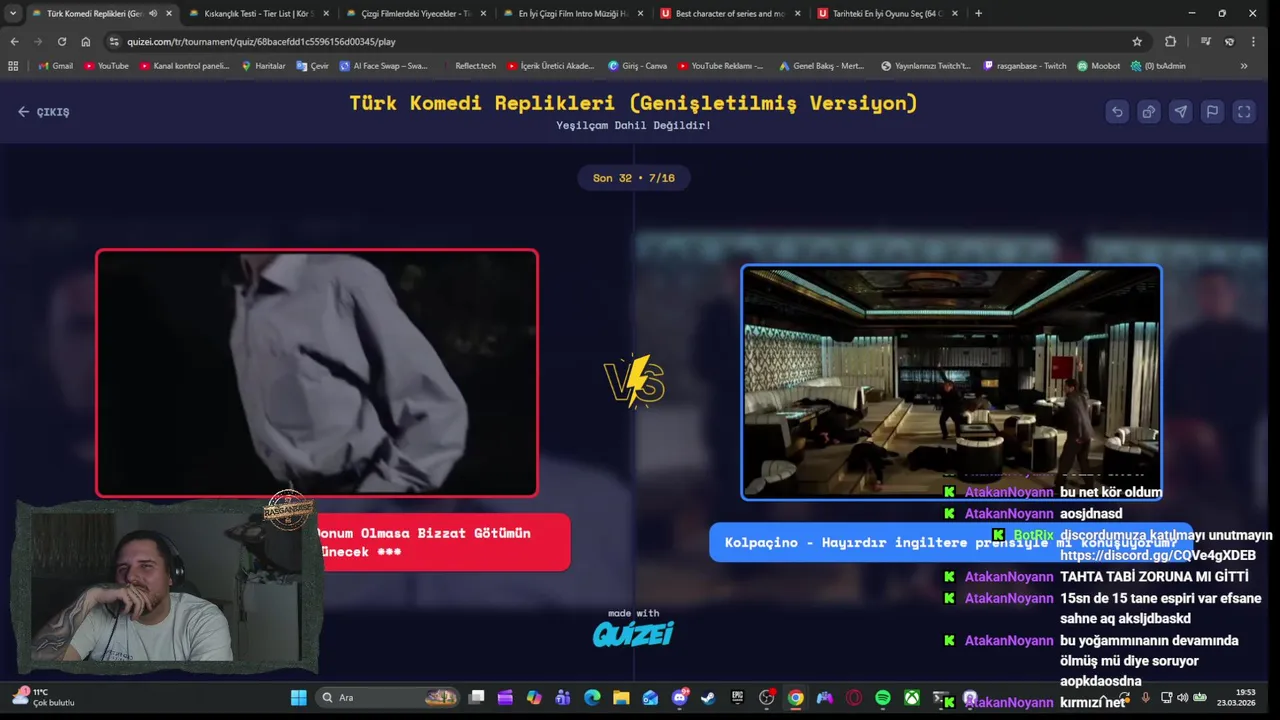Go back in browser history
Viewport: 1280px width, 720px height.
point(14,41)
